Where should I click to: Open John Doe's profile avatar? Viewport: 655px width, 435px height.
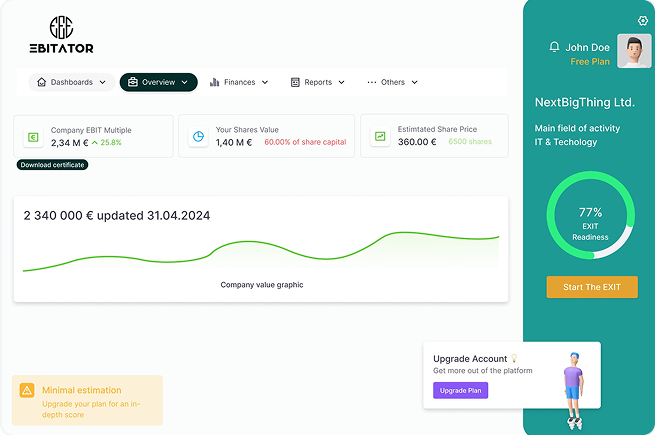pos(634,51)
